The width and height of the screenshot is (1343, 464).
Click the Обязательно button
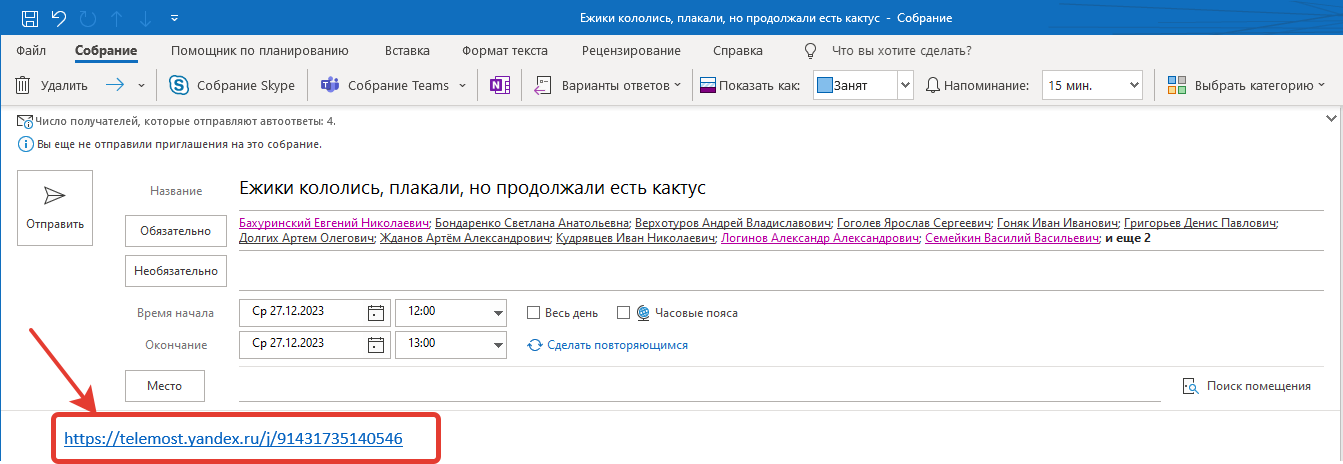coord(175,231)
